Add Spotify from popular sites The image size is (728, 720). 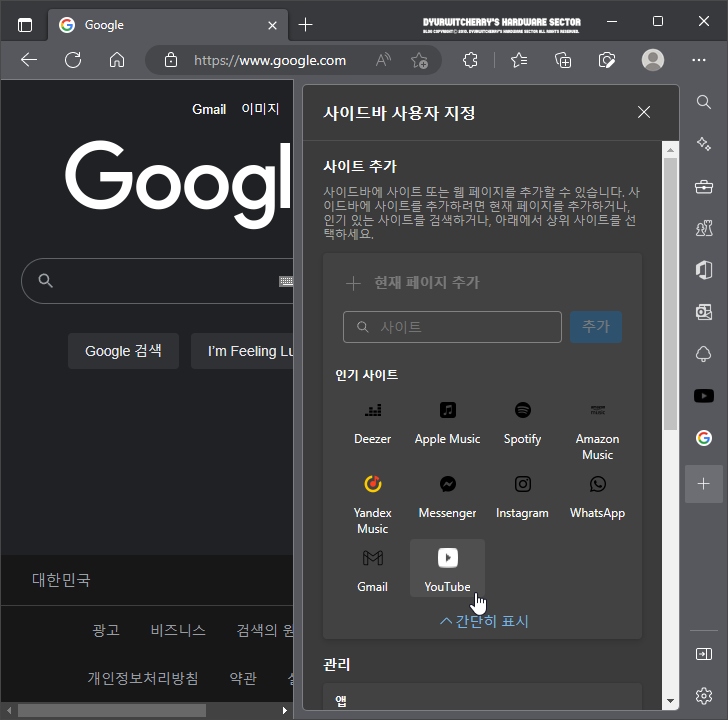523,424
